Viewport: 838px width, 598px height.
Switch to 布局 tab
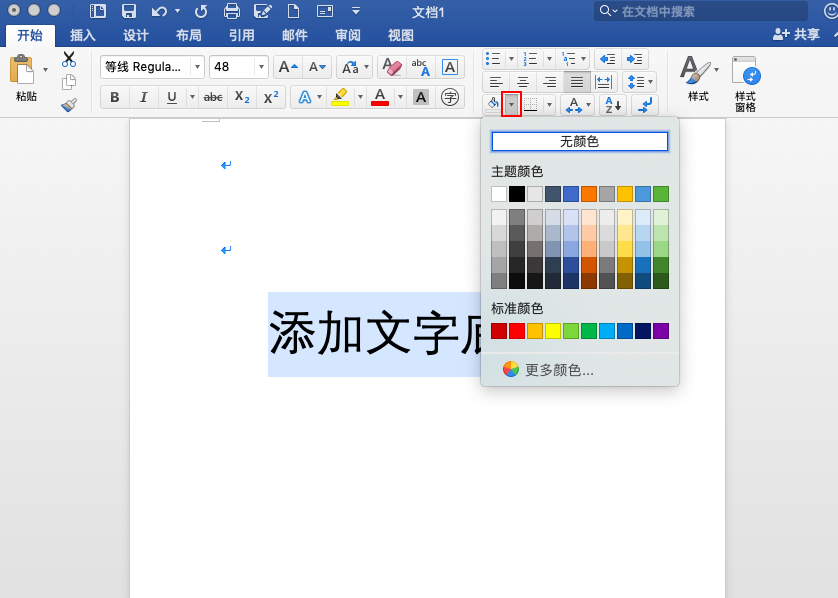(x=189, y=35)
